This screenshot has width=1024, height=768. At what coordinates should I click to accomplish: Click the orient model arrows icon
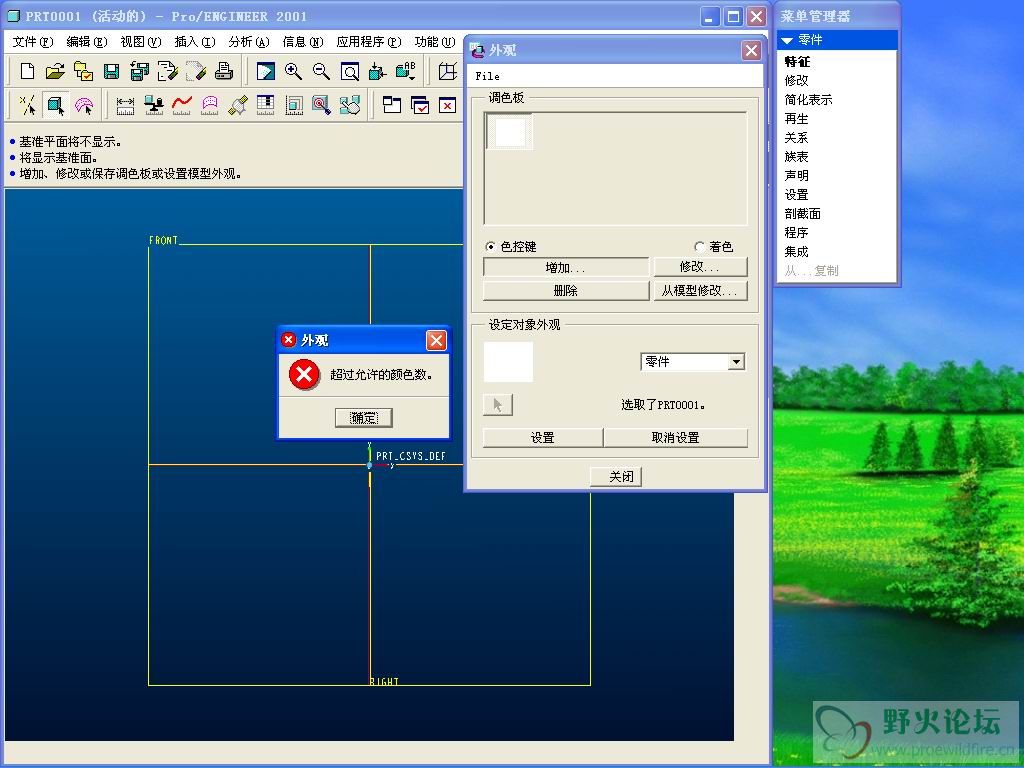click(377, 71)
